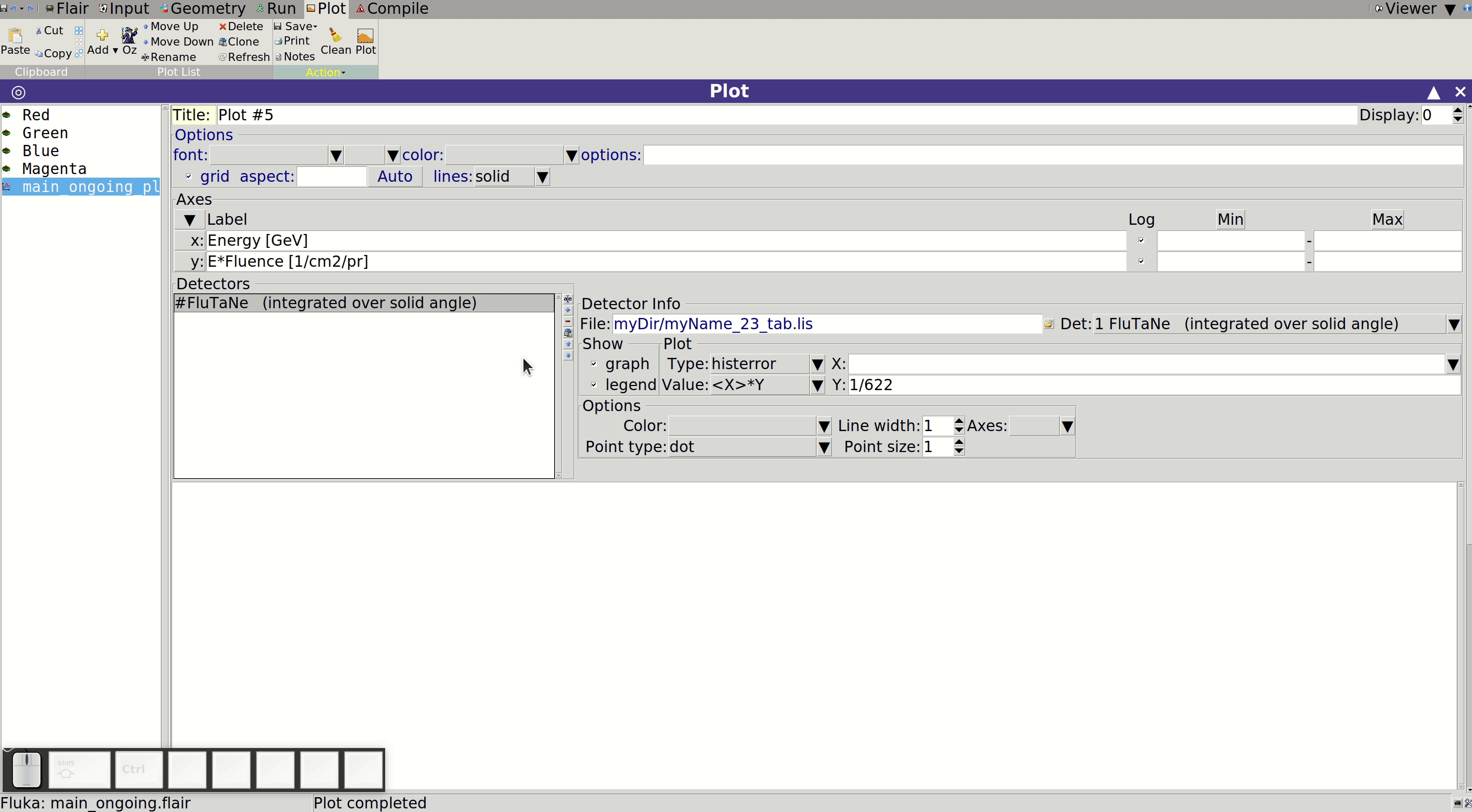The width and height of the screenshot is (1472, 812).
Task: Toggle the grid checkbox
Action: 188,177
